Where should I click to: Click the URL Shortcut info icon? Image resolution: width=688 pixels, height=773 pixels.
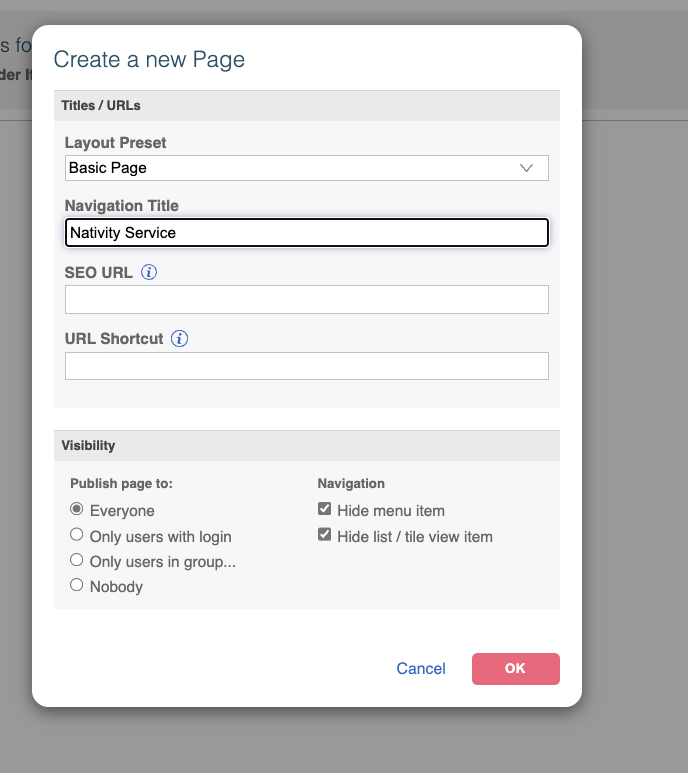point(179,339)
